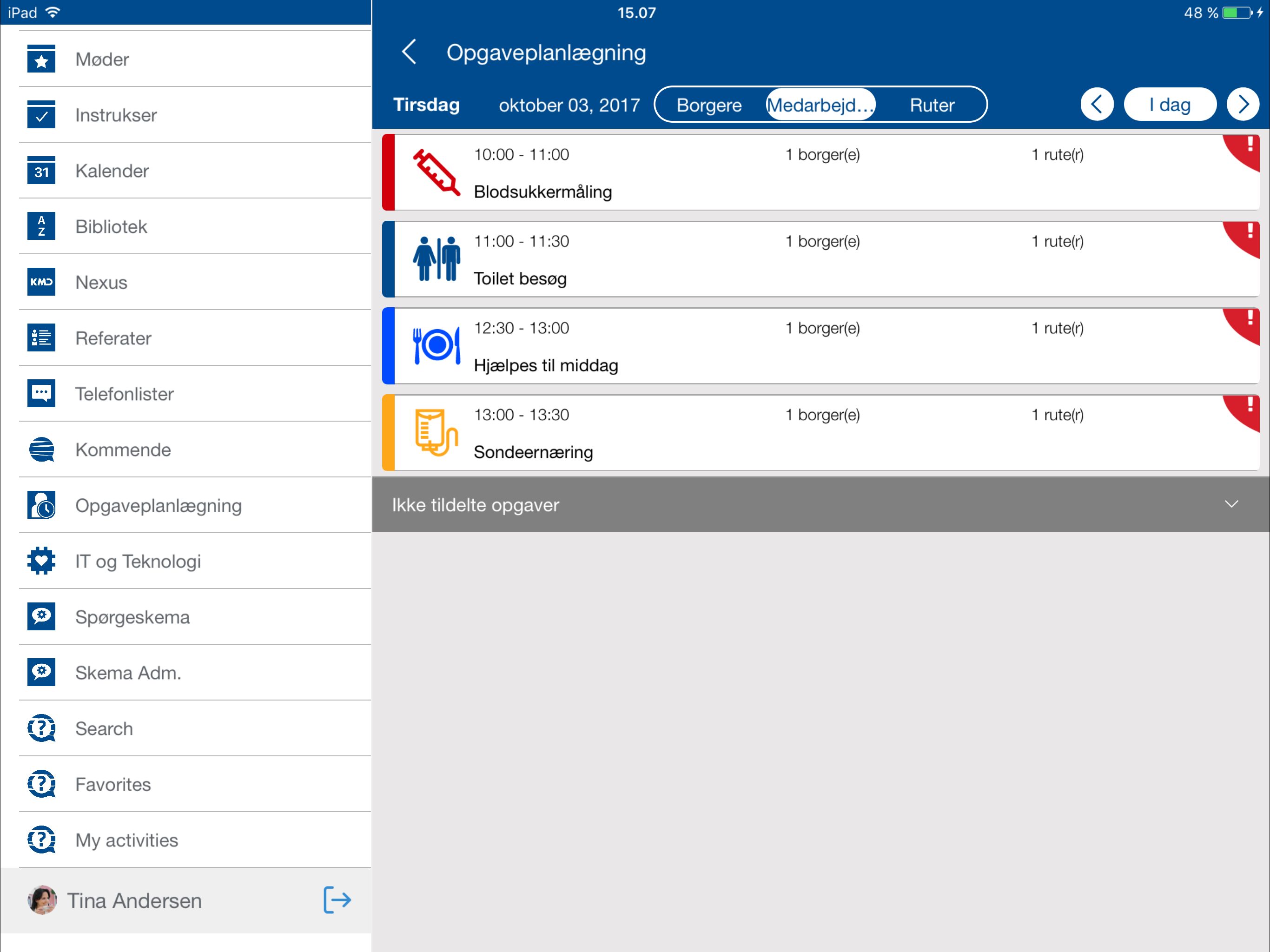Tap the IT og Teknologi gear icon

click(x=41, y=561)
